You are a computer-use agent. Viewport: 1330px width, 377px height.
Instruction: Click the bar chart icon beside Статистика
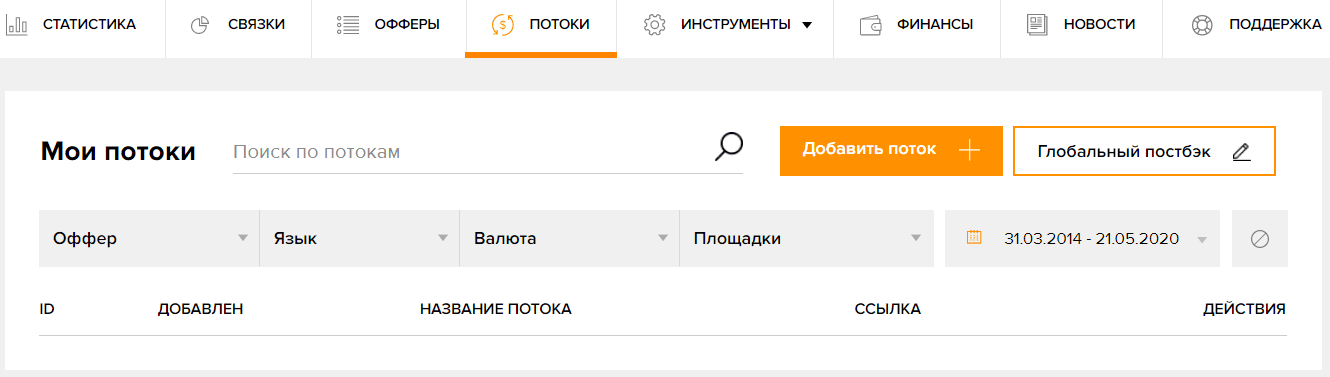pos(17,25)
